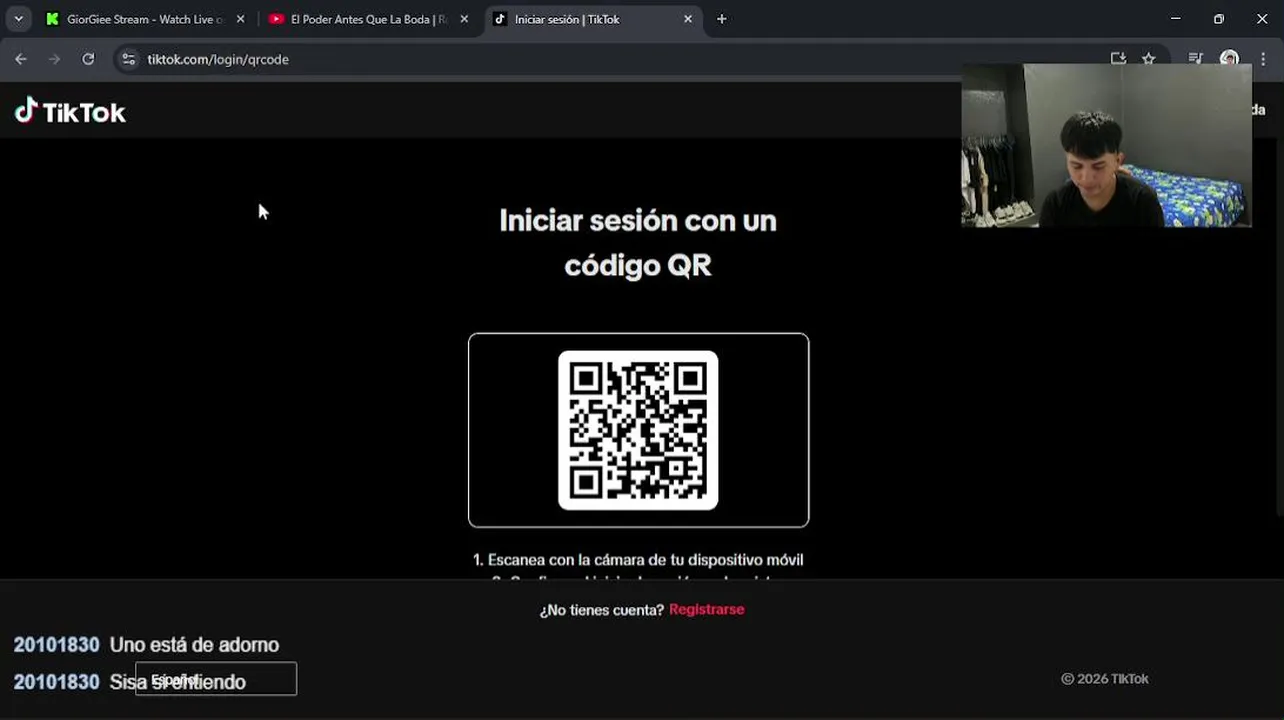This screenshot has height=720, width=1284.
Task: Click the 'Iniciar sesión con un código QR' heading
Action: (638, 243)
